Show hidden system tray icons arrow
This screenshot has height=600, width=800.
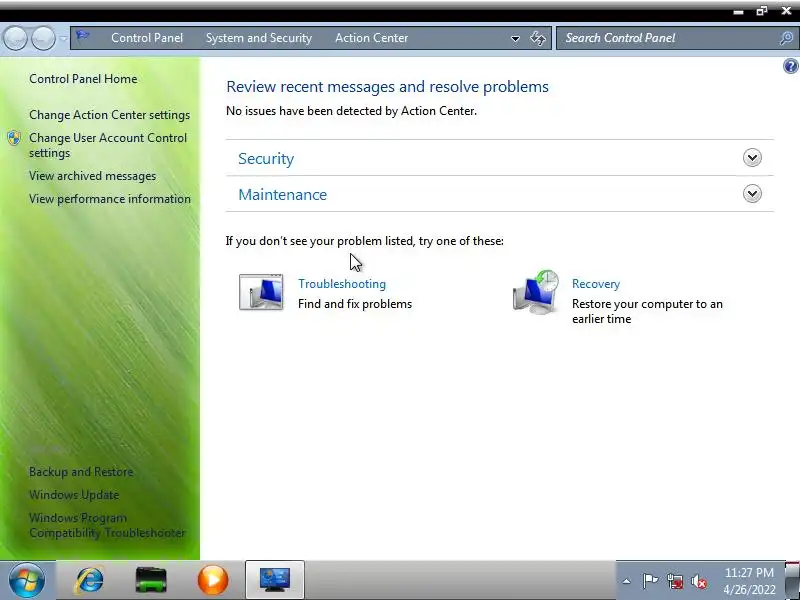(627, 581)
